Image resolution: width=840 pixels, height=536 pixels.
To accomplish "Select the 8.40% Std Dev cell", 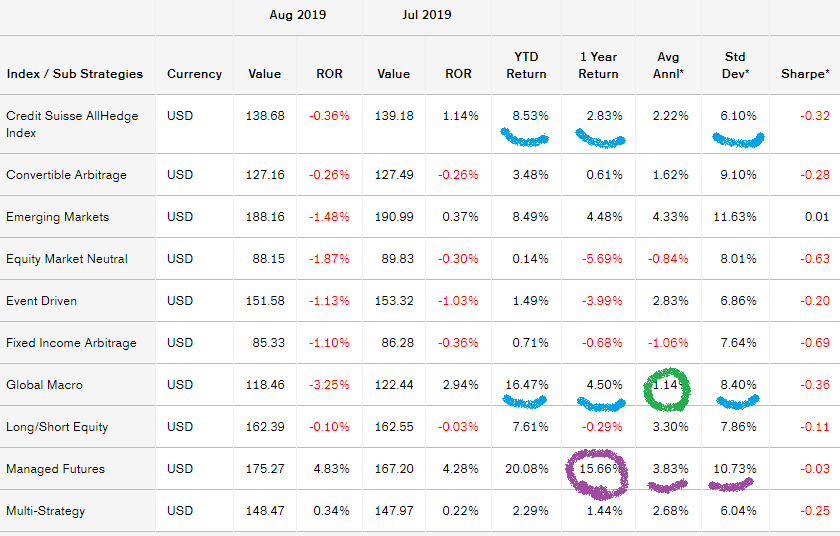I will click(x=738, y=385).
